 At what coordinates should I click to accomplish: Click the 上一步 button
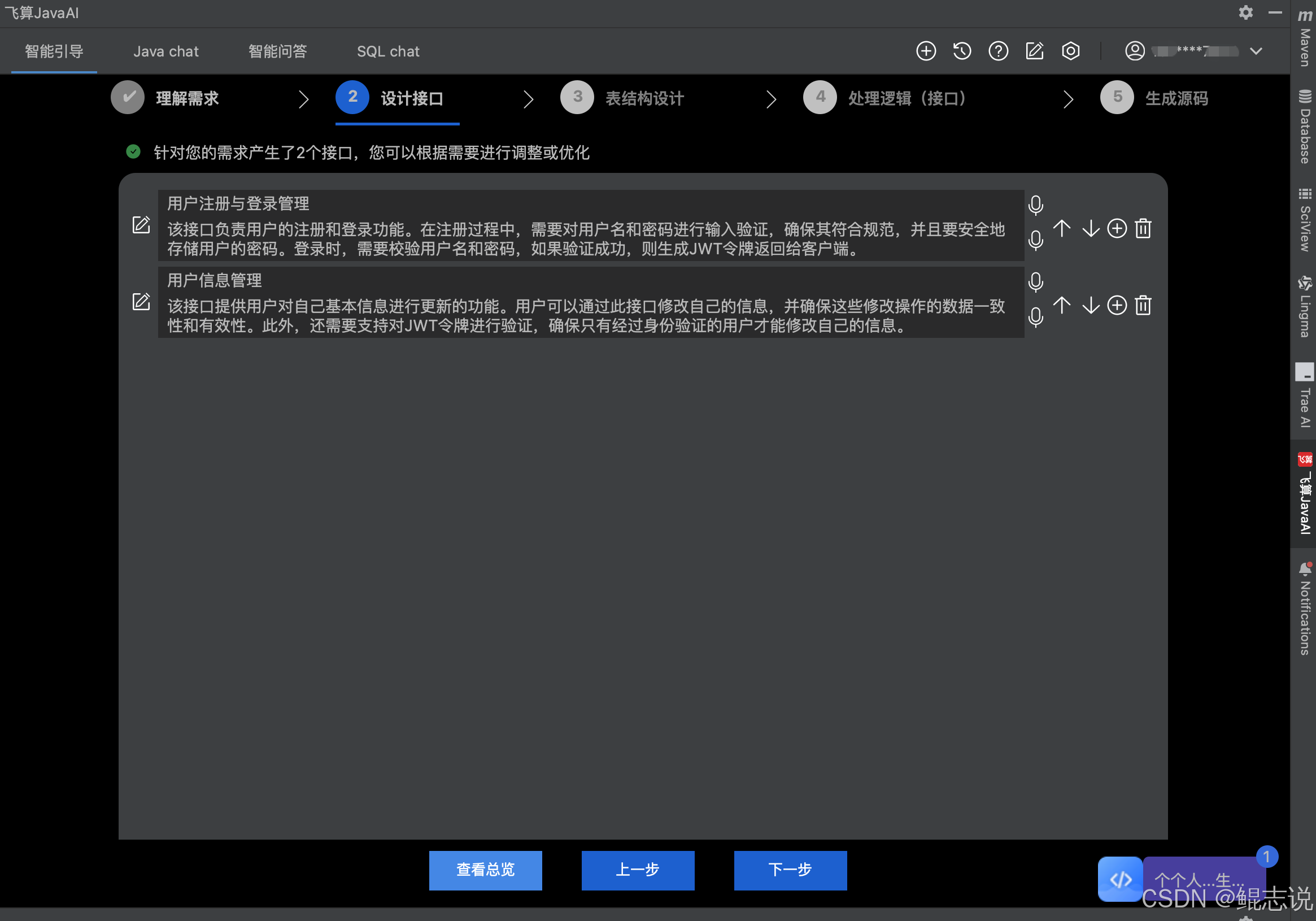coord(637,870)
